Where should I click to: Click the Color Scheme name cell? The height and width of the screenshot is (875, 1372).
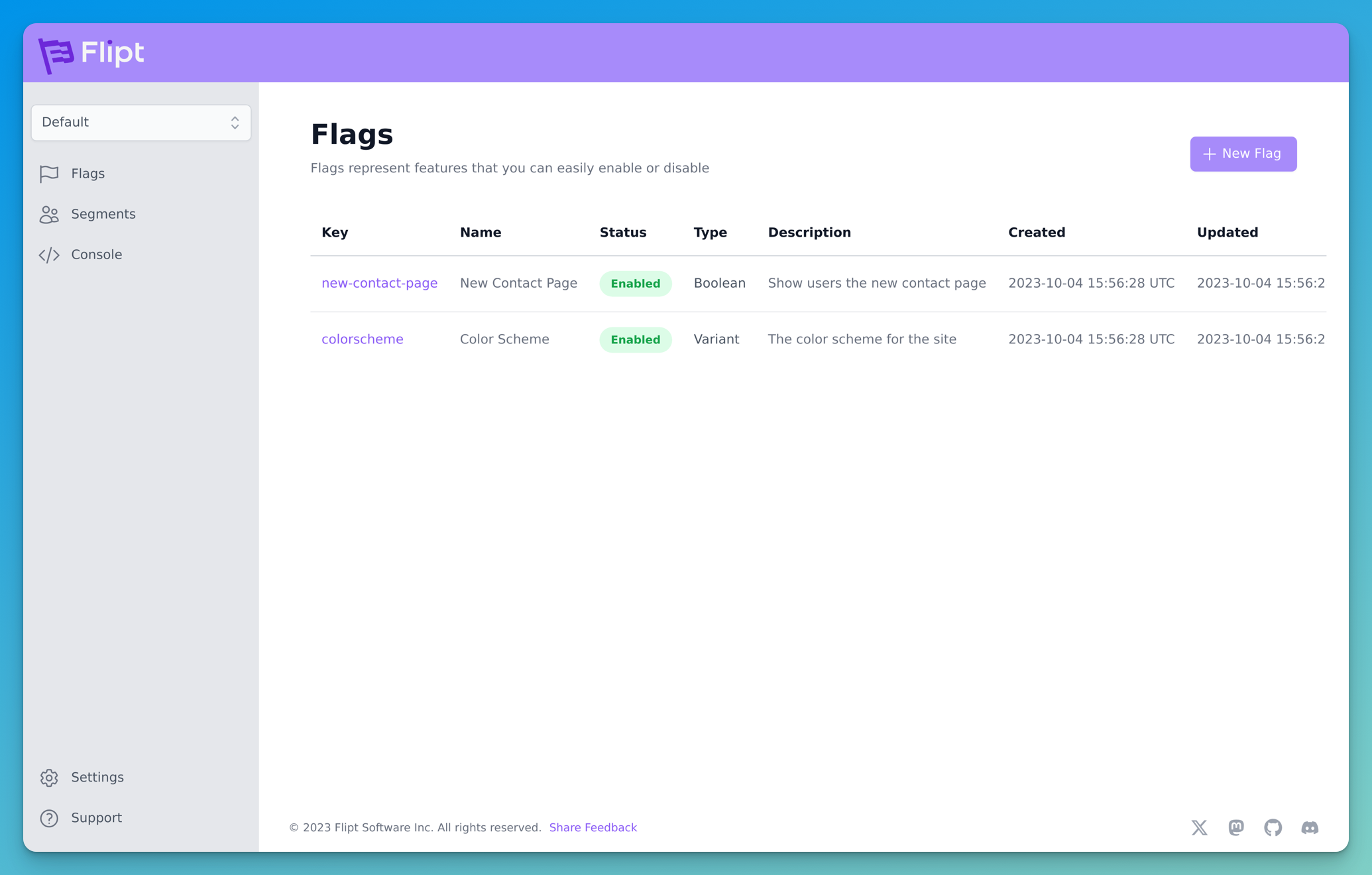tap(504, 339)
